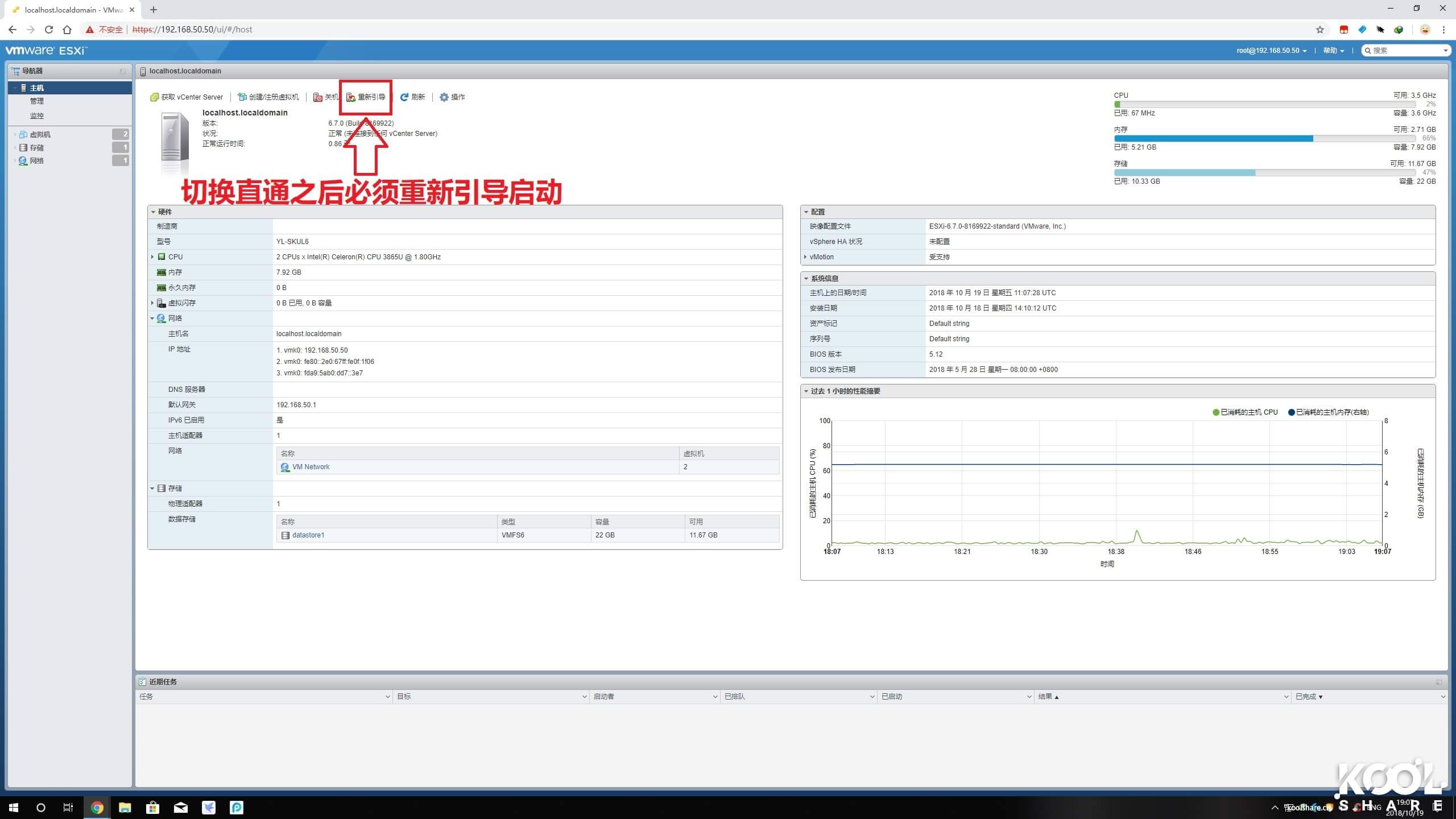1456x819 pixels.
Task: Expand the CPU hardware row
Action: pos(151,257)
